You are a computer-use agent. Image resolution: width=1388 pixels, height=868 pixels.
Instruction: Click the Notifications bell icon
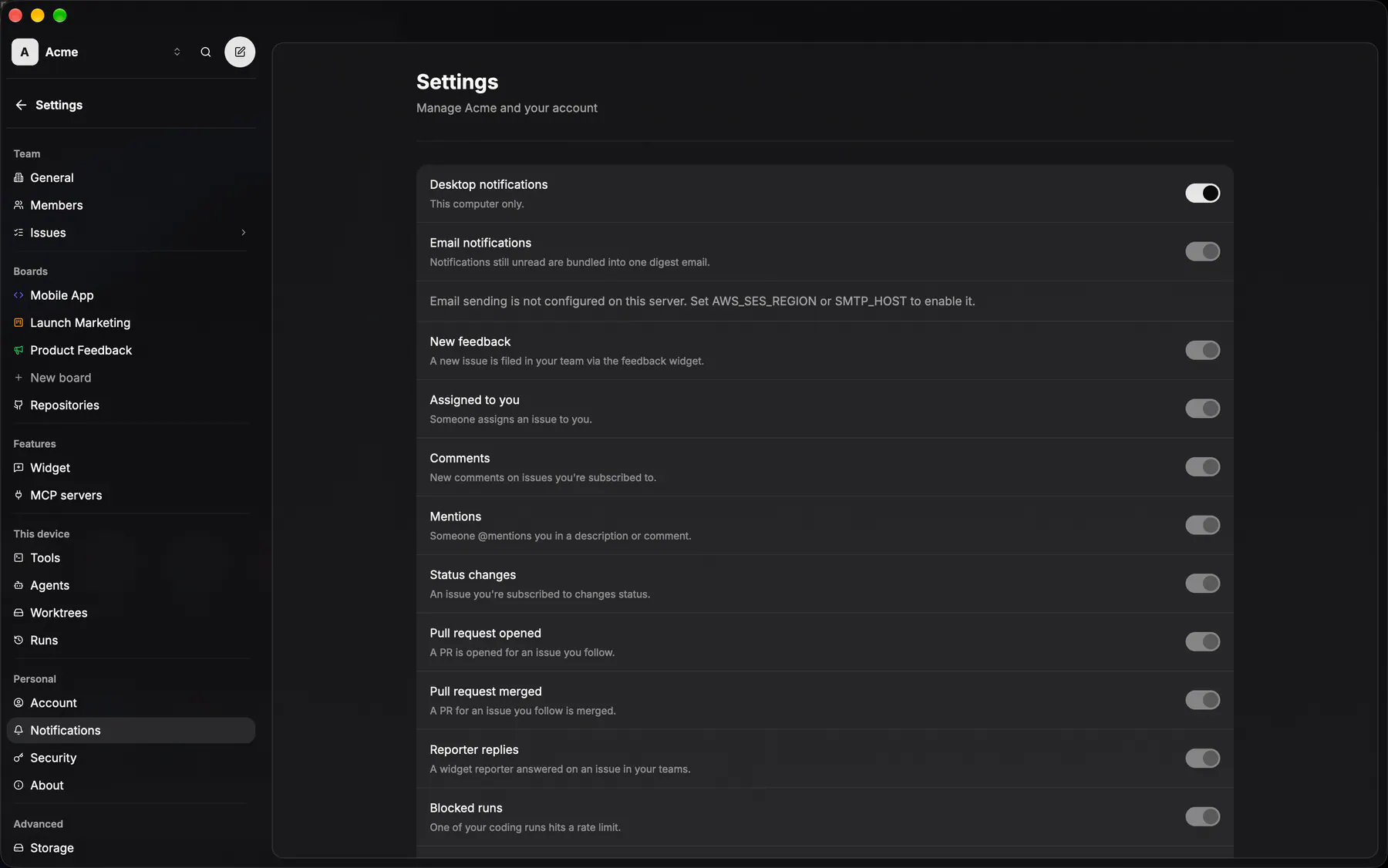[19, 730]
